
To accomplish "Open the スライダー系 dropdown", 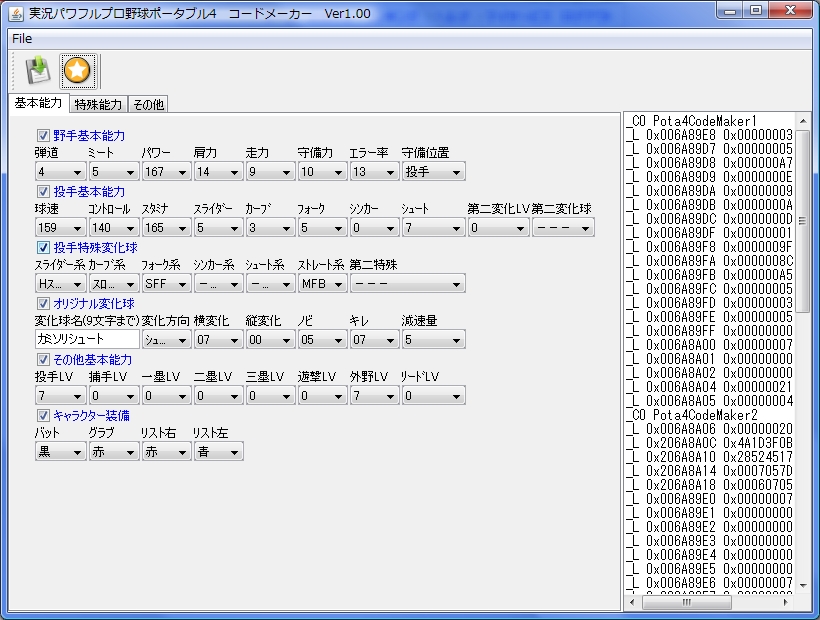I will pyautogui.click(x=60, y=283).
